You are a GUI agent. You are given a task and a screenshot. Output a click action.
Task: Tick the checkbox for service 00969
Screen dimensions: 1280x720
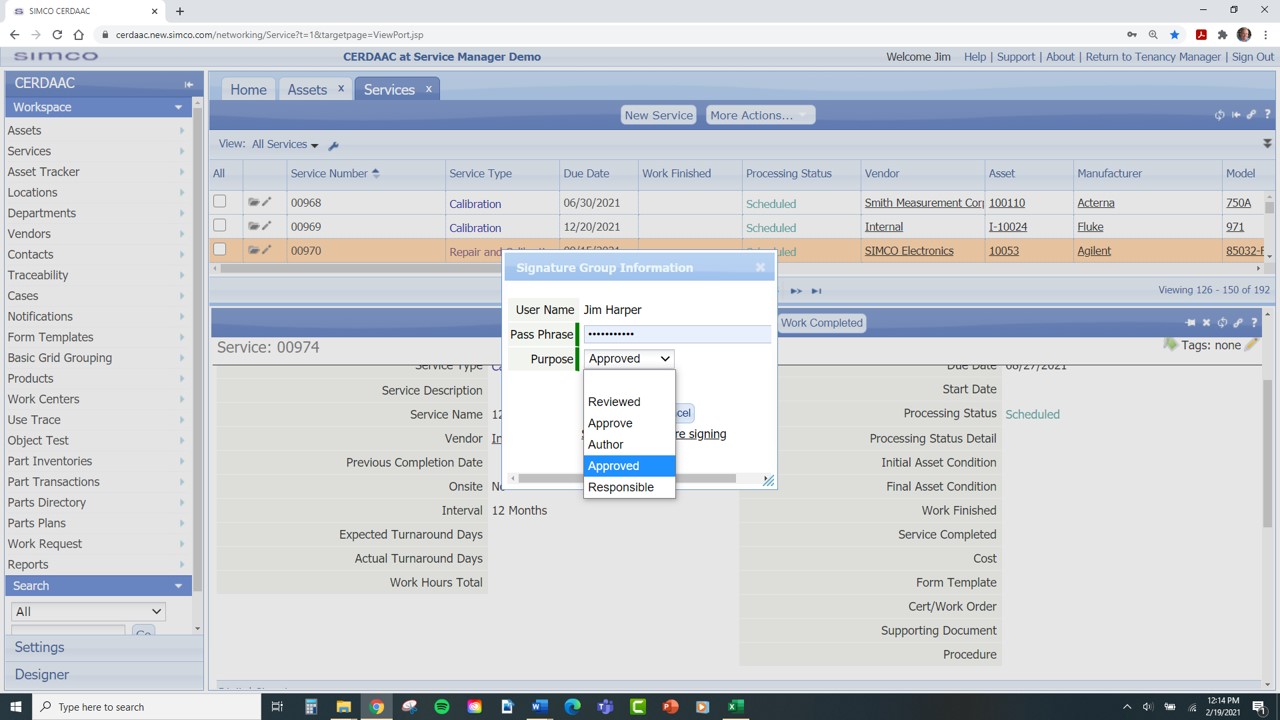(x=220, y=226)
